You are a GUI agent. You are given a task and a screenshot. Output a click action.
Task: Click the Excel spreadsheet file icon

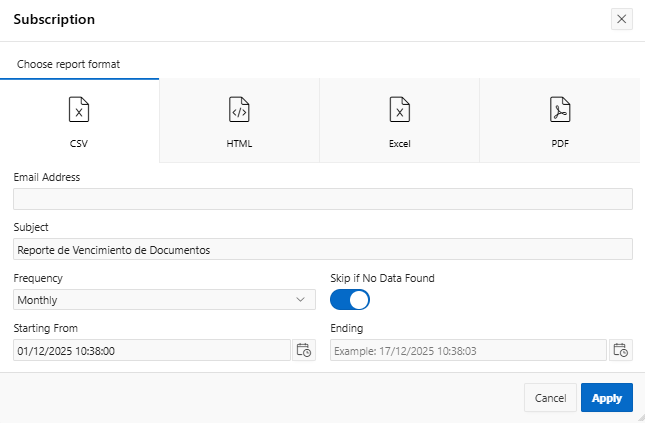click(x=399, y=109)
